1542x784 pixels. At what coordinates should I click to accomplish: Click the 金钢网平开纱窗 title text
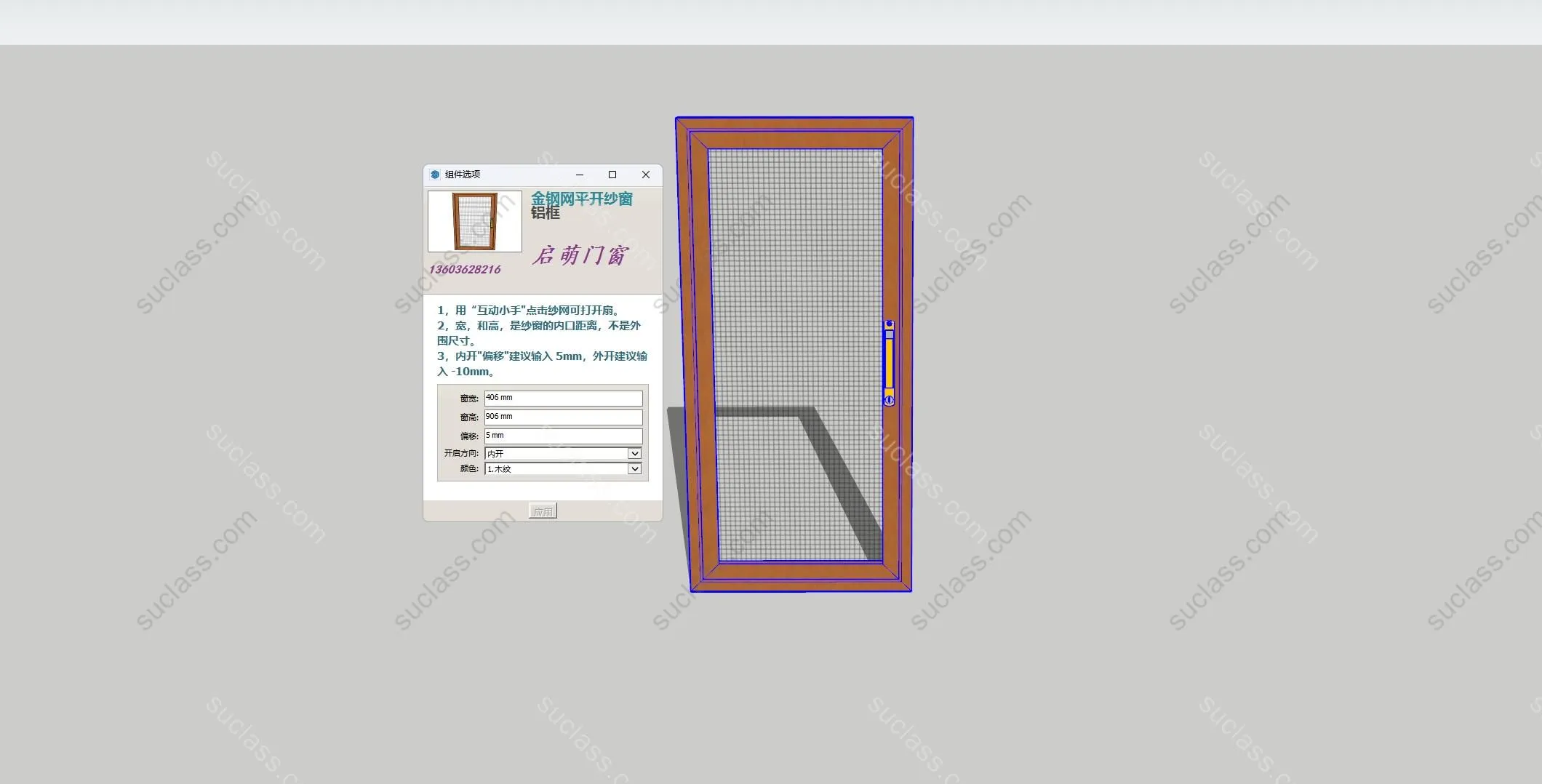click(x=581, y=199)
